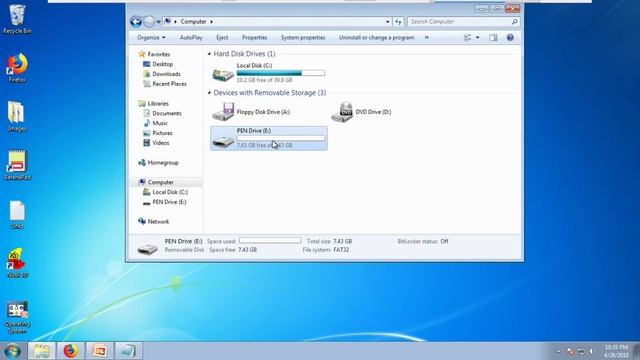
Task: Open the Images folder on the desktop
Action: click(x=17, y=117)
